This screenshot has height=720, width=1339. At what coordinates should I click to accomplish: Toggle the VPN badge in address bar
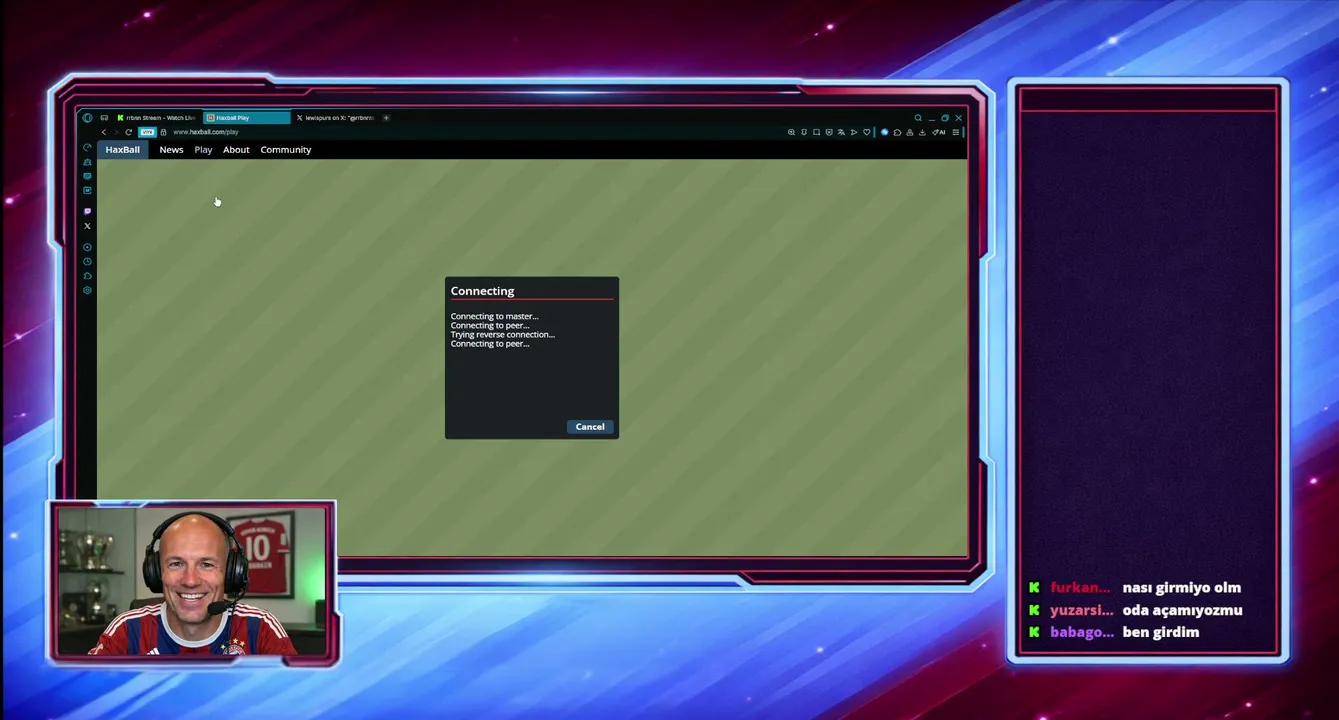[x=148, y=132]
